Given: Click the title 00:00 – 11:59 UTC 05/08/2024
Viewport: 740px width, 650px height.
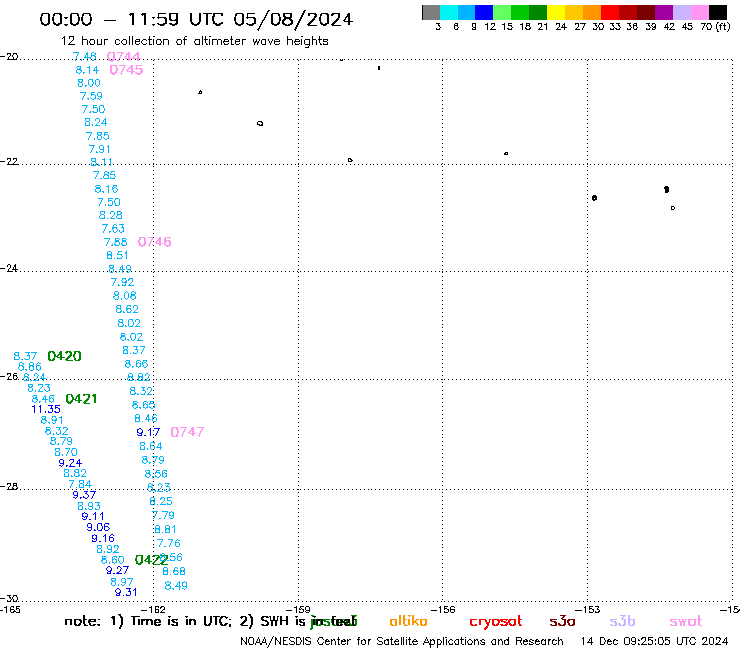Looking at the screenshot, I should (196, 19).
